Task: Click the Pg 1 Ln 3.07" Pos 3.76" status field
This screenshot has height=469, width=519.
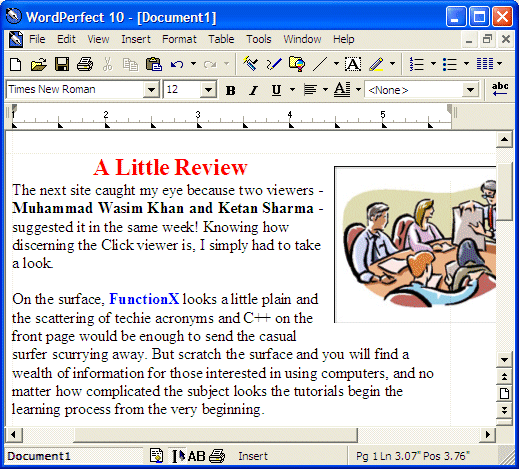Action: click(x=413, y=456)
